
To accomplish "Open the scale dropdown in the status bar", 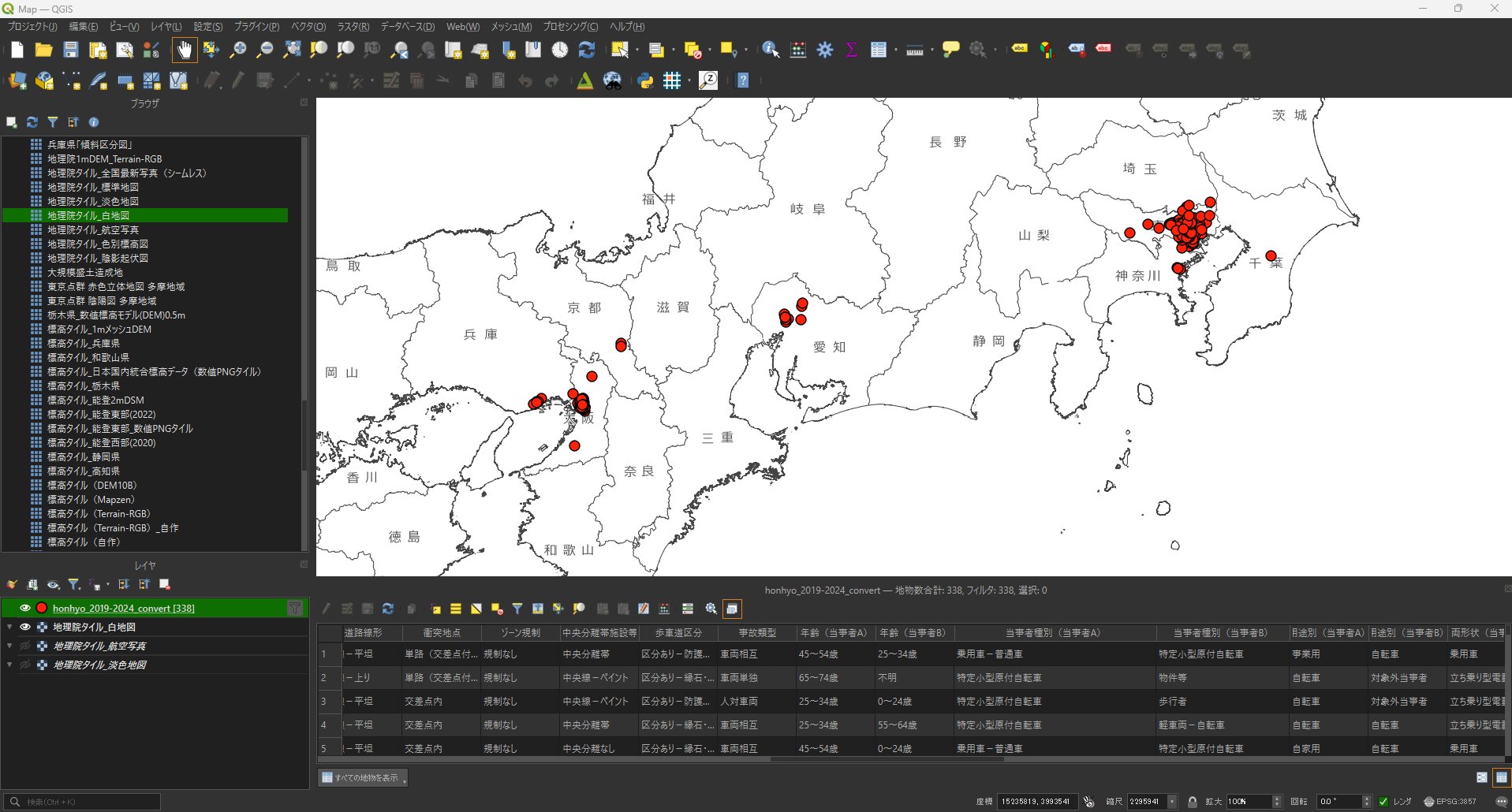I will (x=1172, y=802).
